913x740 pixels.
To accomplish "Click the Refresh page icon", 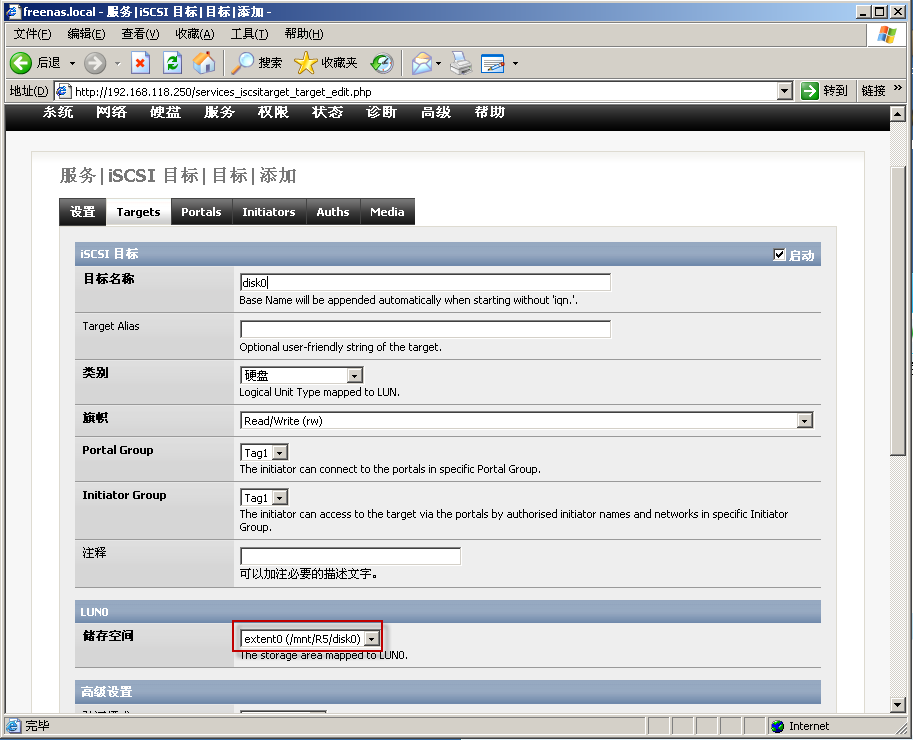I will pyautogui.click(x=172, y=63).
